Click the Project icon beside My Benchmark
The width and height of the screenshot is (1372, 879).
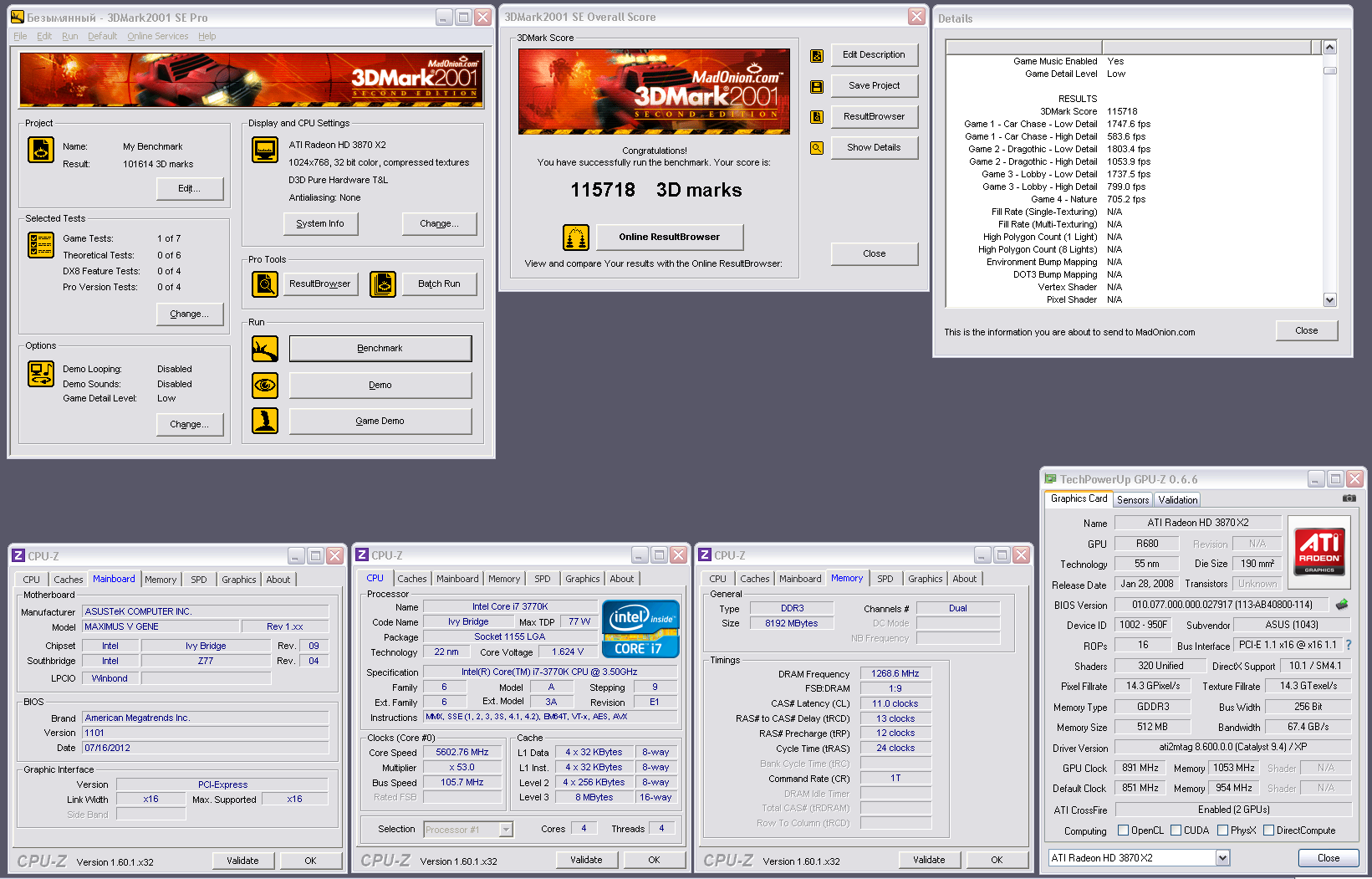41,150
